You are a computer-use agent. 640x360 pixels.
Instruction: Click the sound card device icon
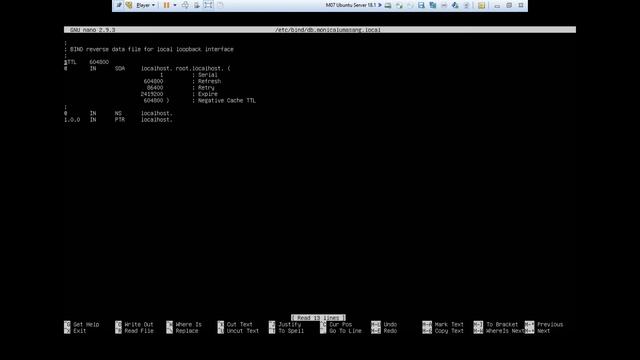pyautogui.click(x=455, y=5)
